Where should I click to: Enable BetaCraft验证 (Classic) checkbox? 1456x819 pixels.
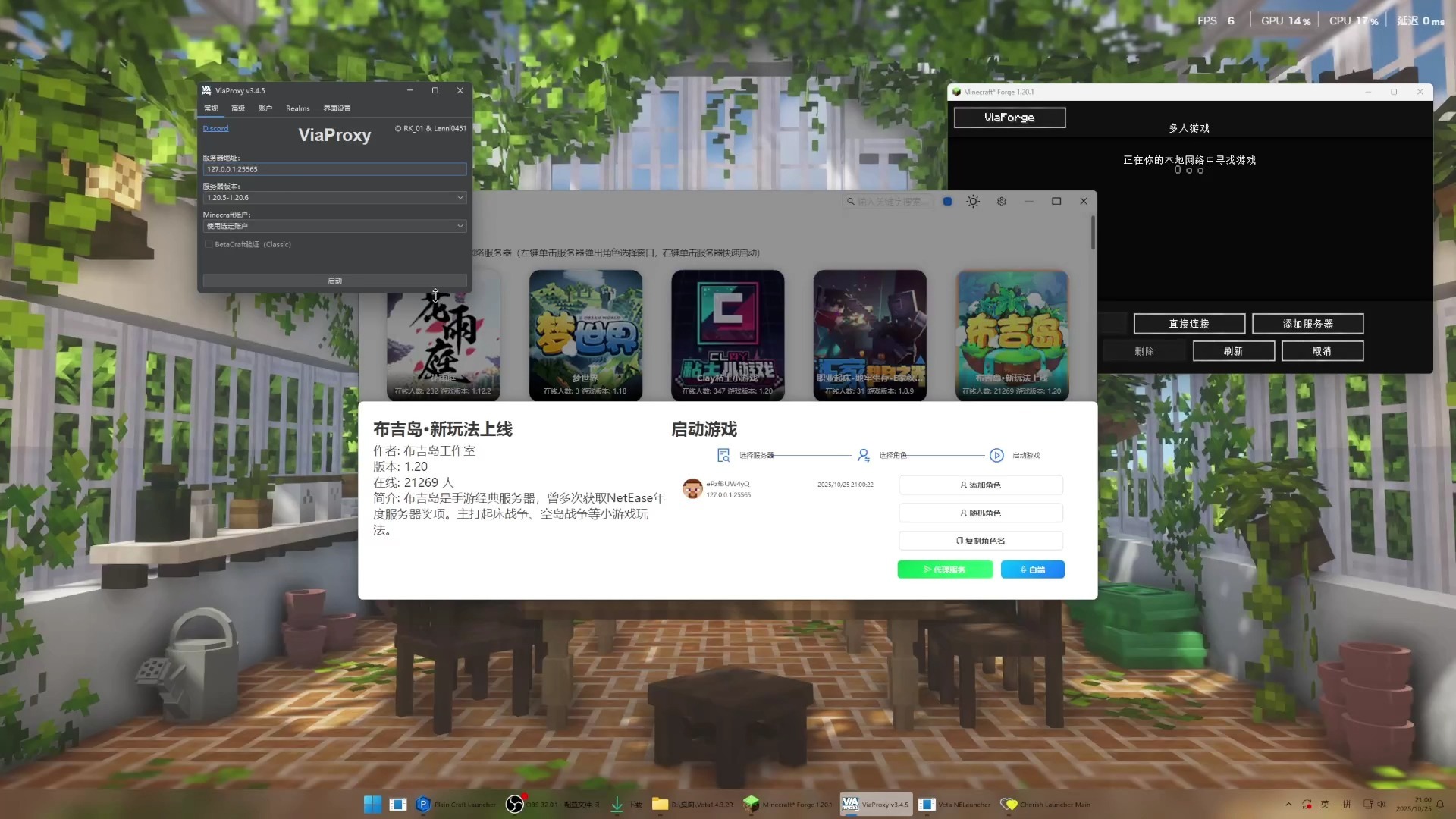click(209, 244)
